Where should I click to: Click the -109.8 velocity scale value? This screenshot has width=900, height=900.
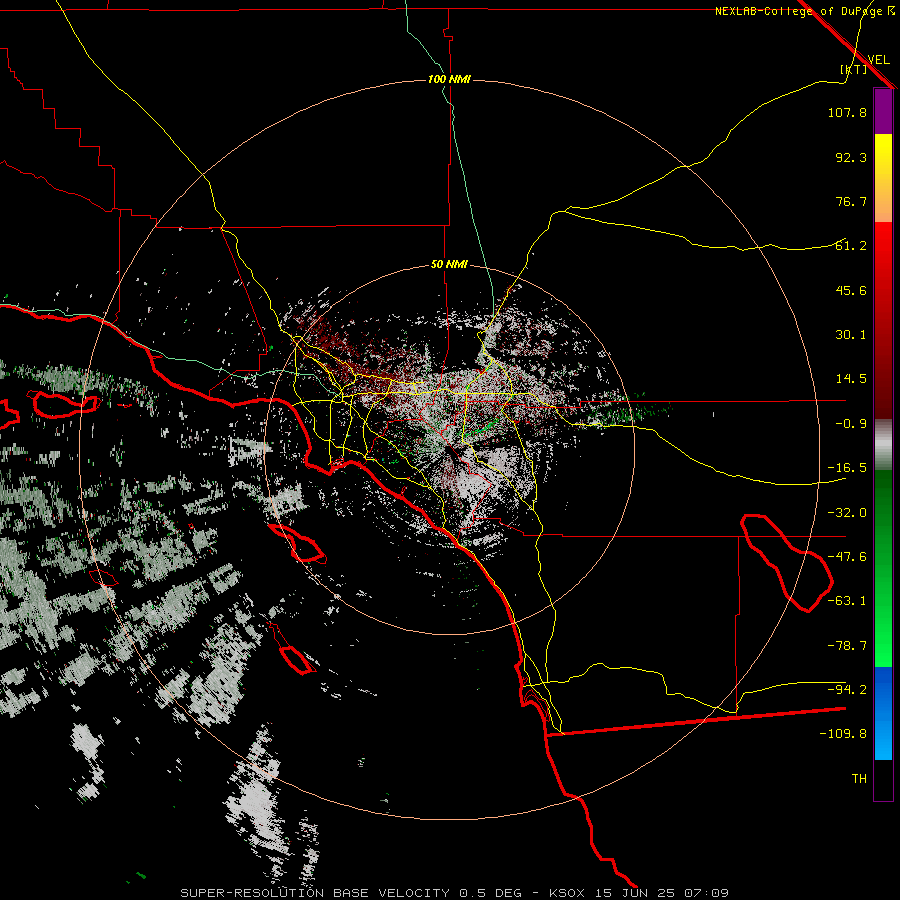[x=843, y=734]
